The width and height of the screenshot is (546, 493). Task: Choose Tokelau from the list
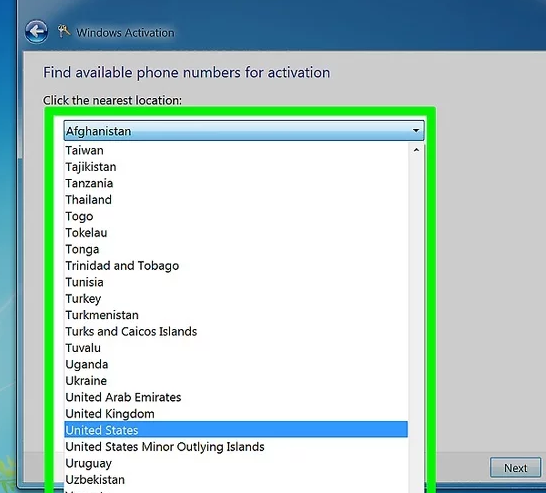coord(236,233)
